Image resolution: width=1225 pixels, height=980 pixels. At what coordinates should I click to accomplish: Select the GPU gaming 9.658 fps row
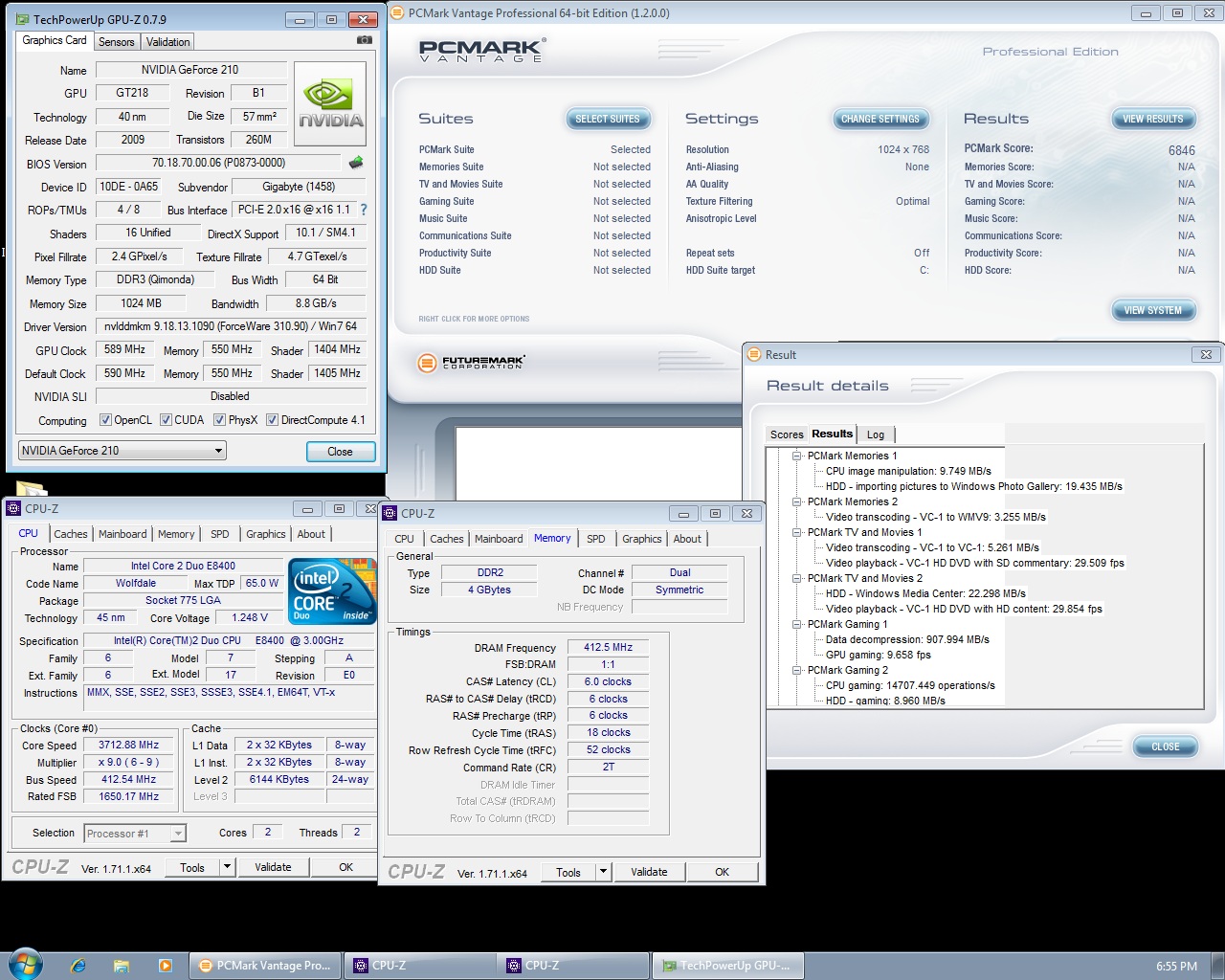[x=878, y=655]
